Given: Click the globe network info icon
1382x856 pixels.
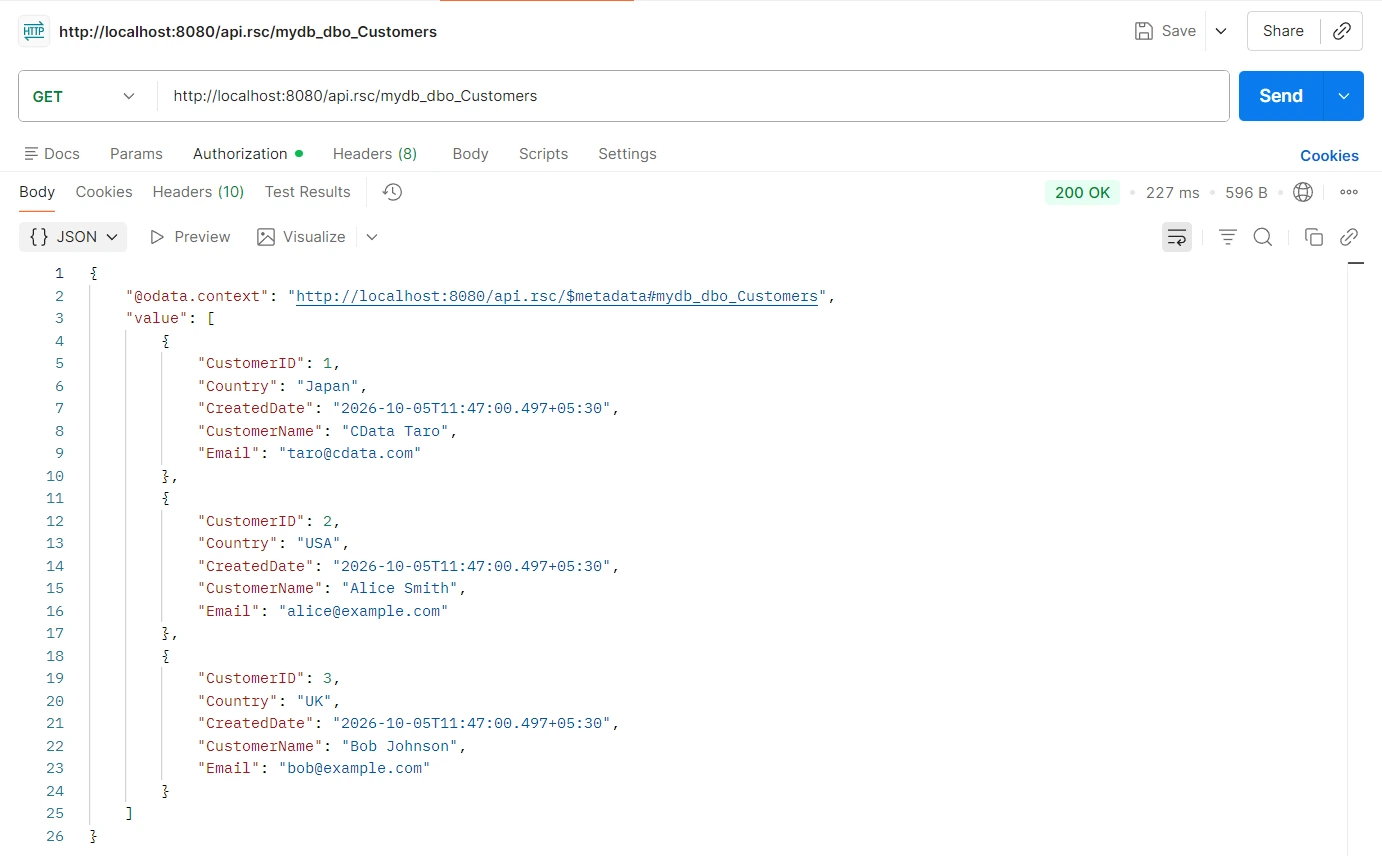Looking at the screenshot, I should click(x=1303, y=192).
